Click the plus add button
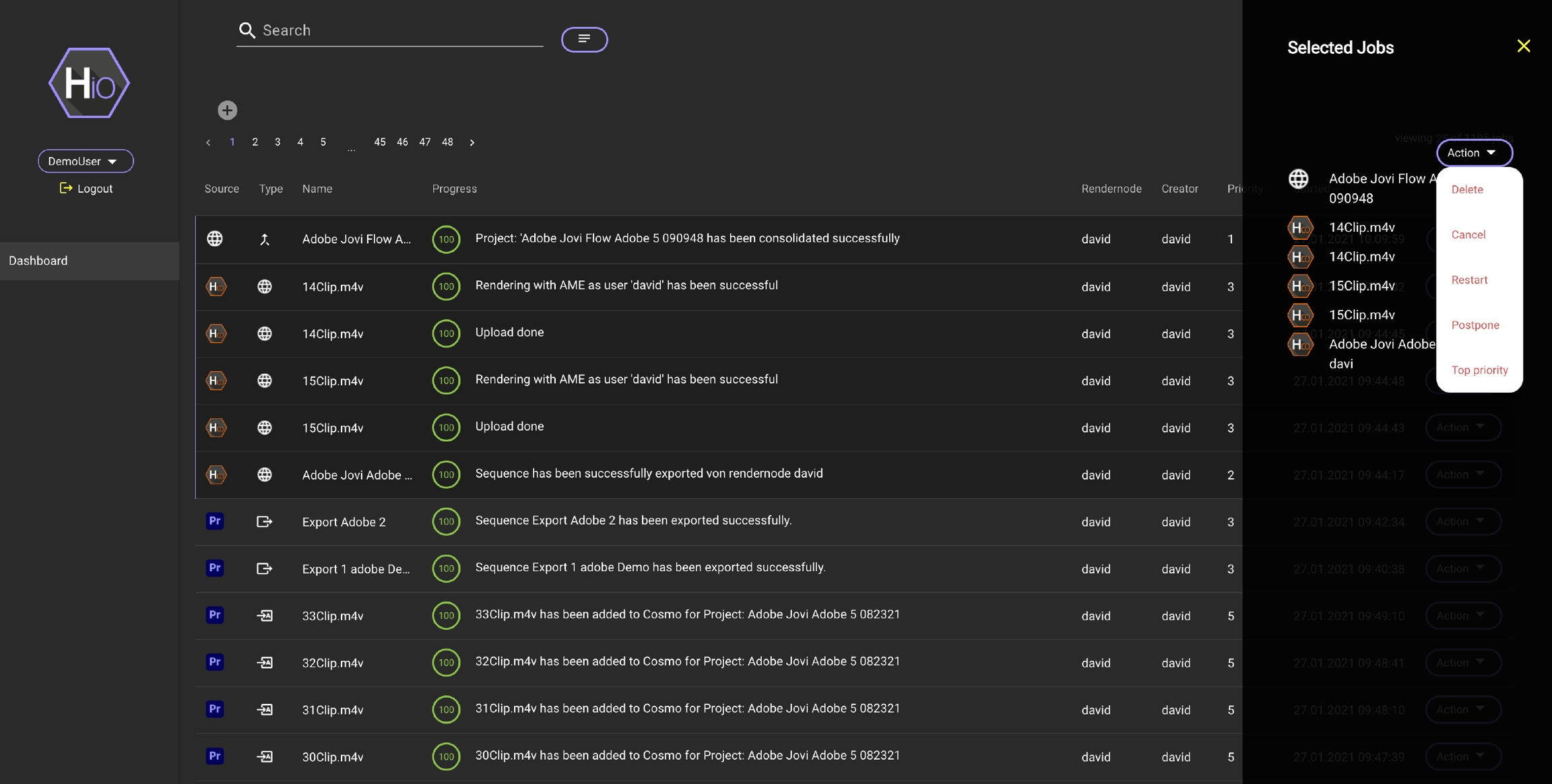The height and width of the screenshot is (784, 1552). [227, 110]
